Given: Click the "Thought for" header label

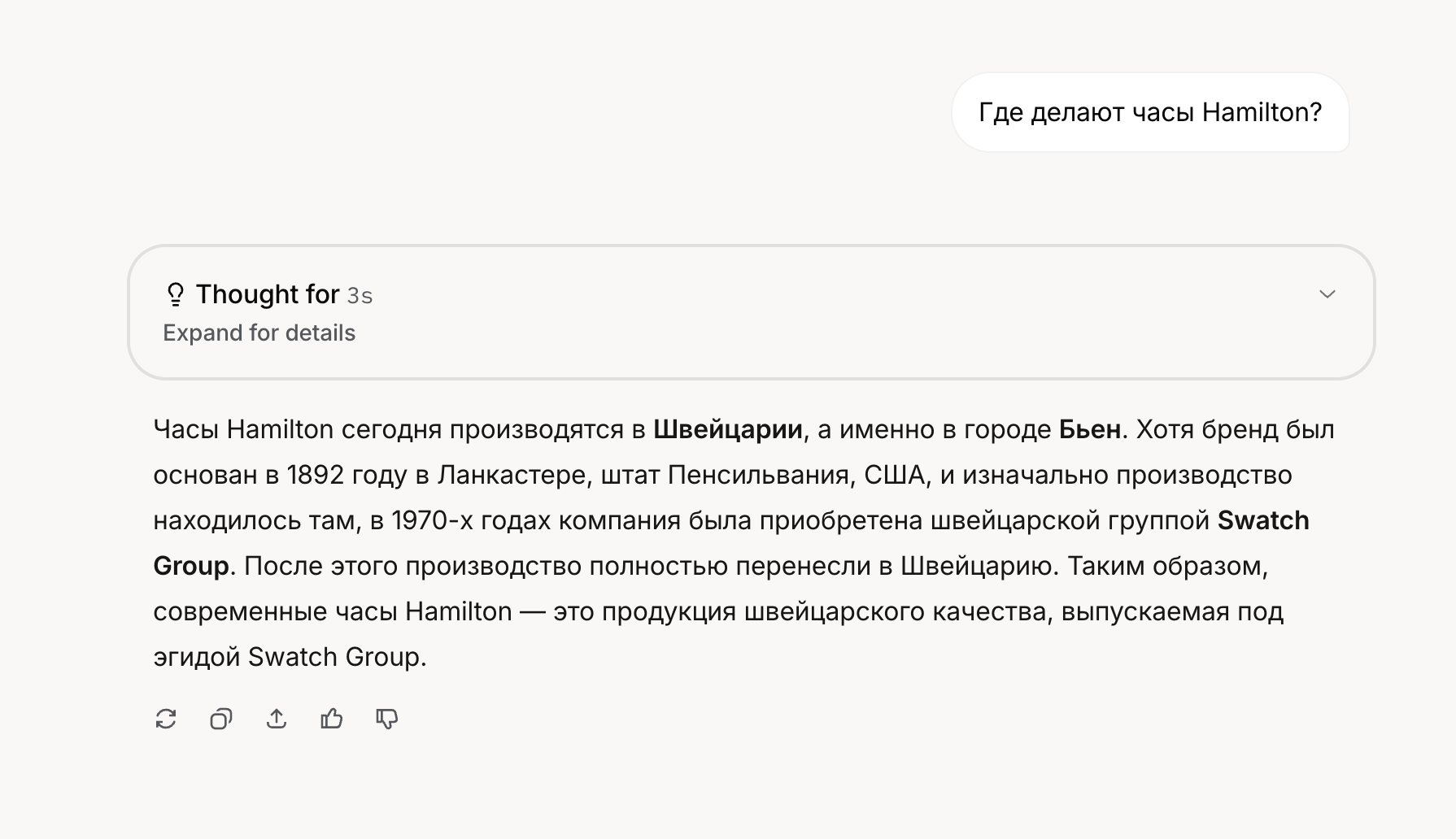Looking at the screenshot, I should 268,294.
